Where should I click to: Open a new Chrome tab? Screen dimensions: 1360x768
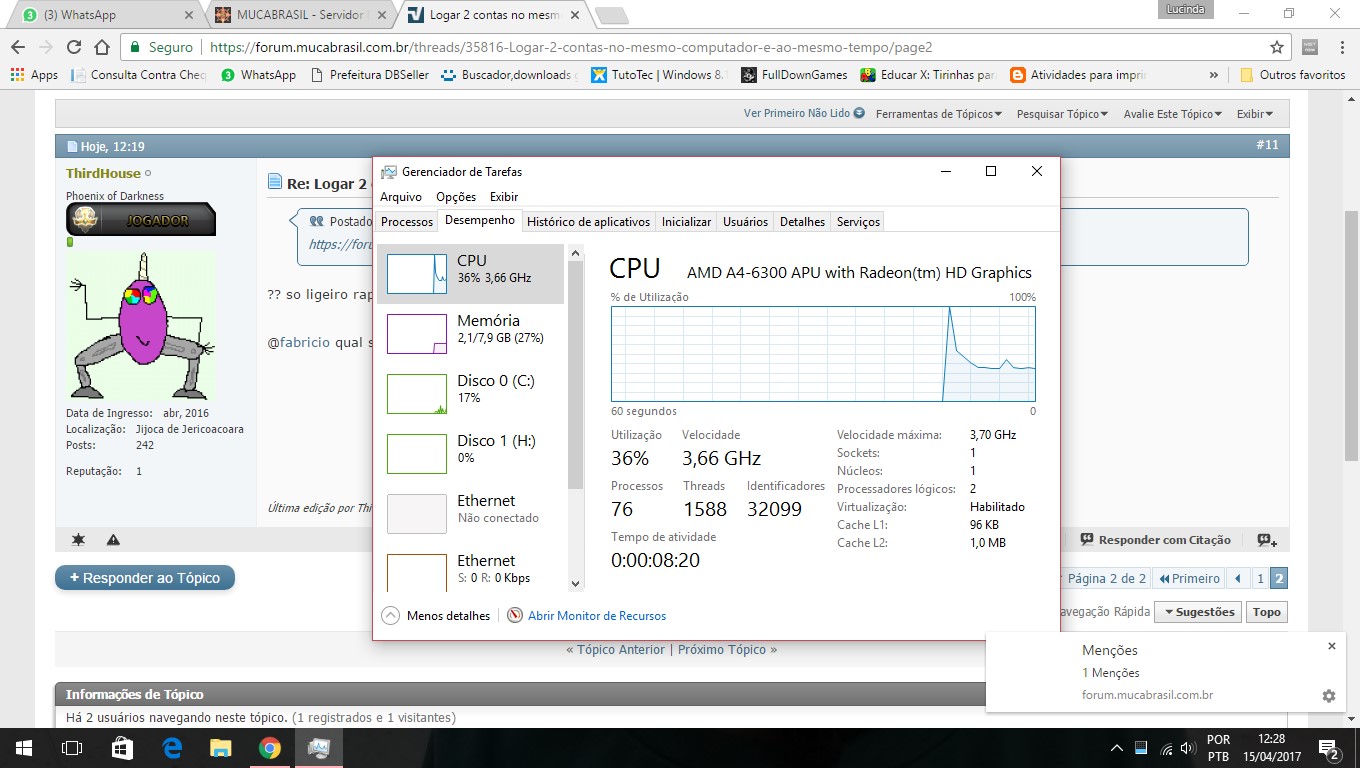(x=611, y=15)
